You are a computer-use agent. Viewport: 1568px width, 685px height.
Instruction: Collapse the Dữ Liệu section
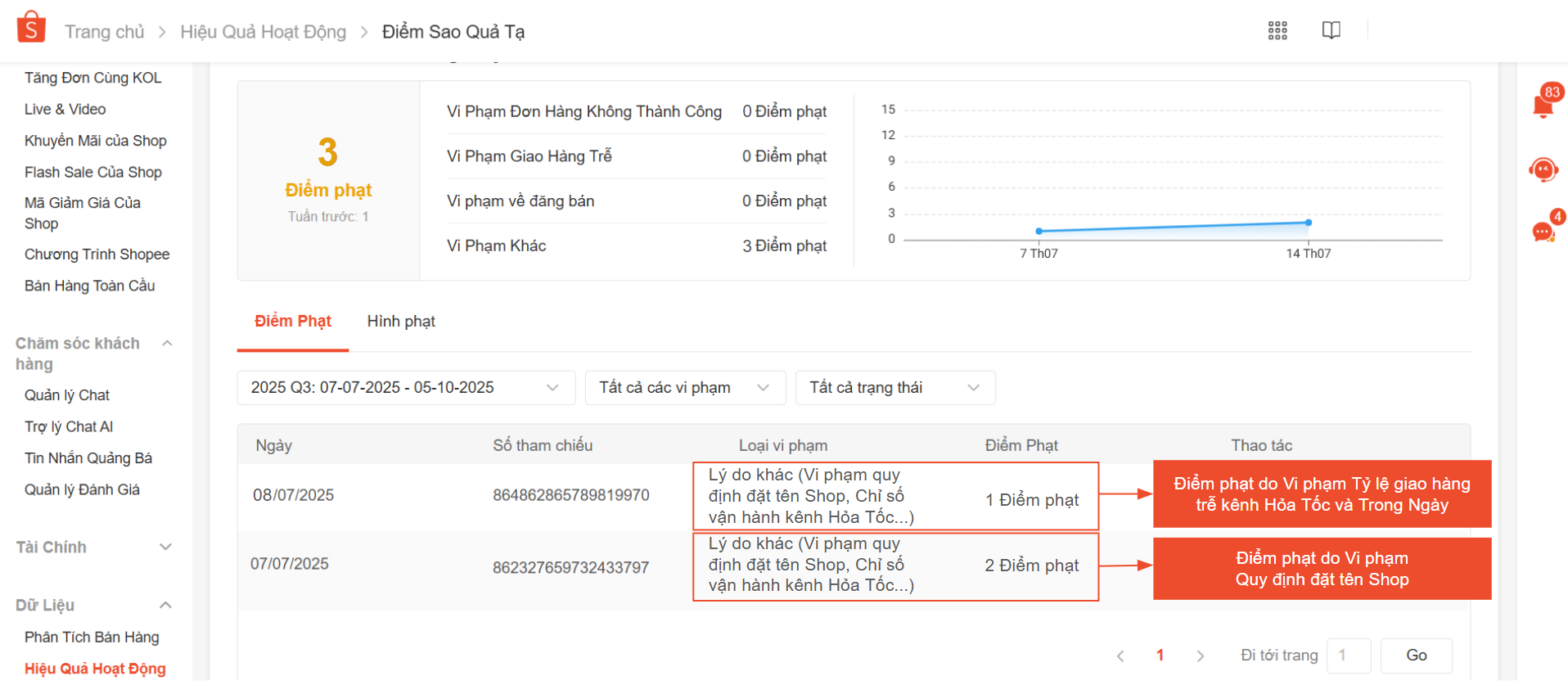tap(165, 606)
